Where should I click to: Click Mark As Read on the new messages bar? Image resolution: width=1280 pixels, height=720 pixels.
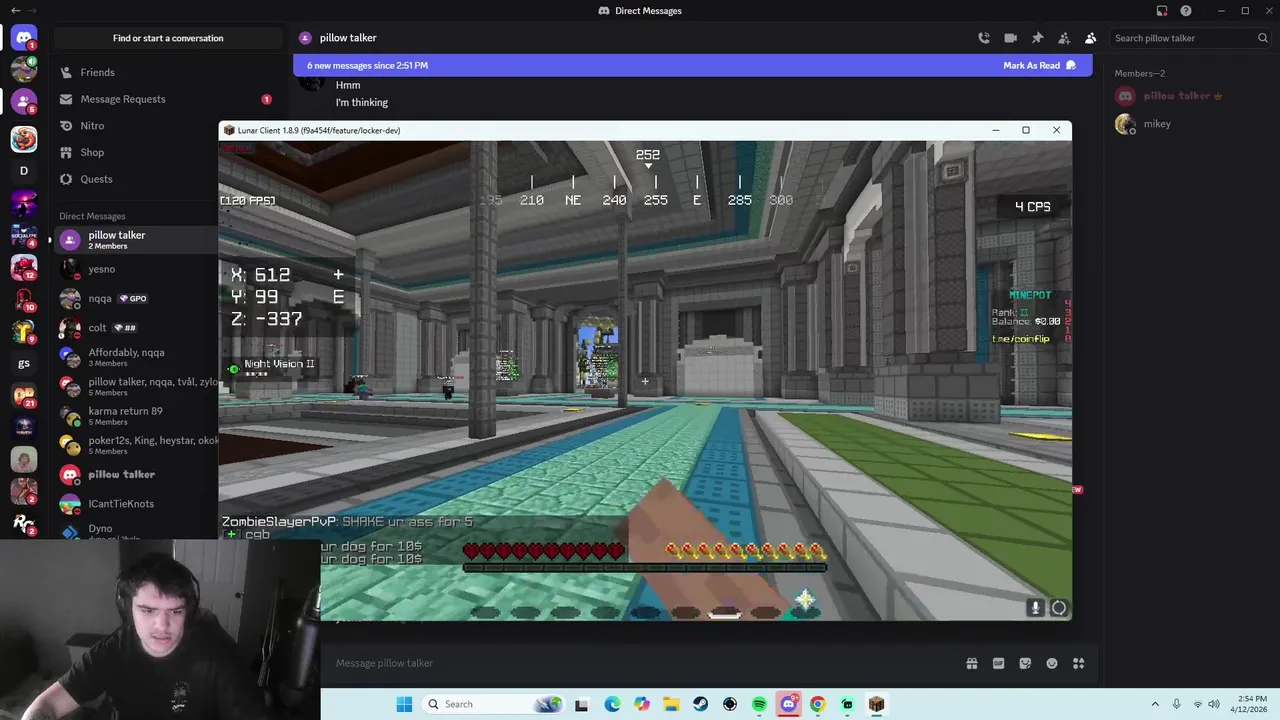[x=1040, y=65]
